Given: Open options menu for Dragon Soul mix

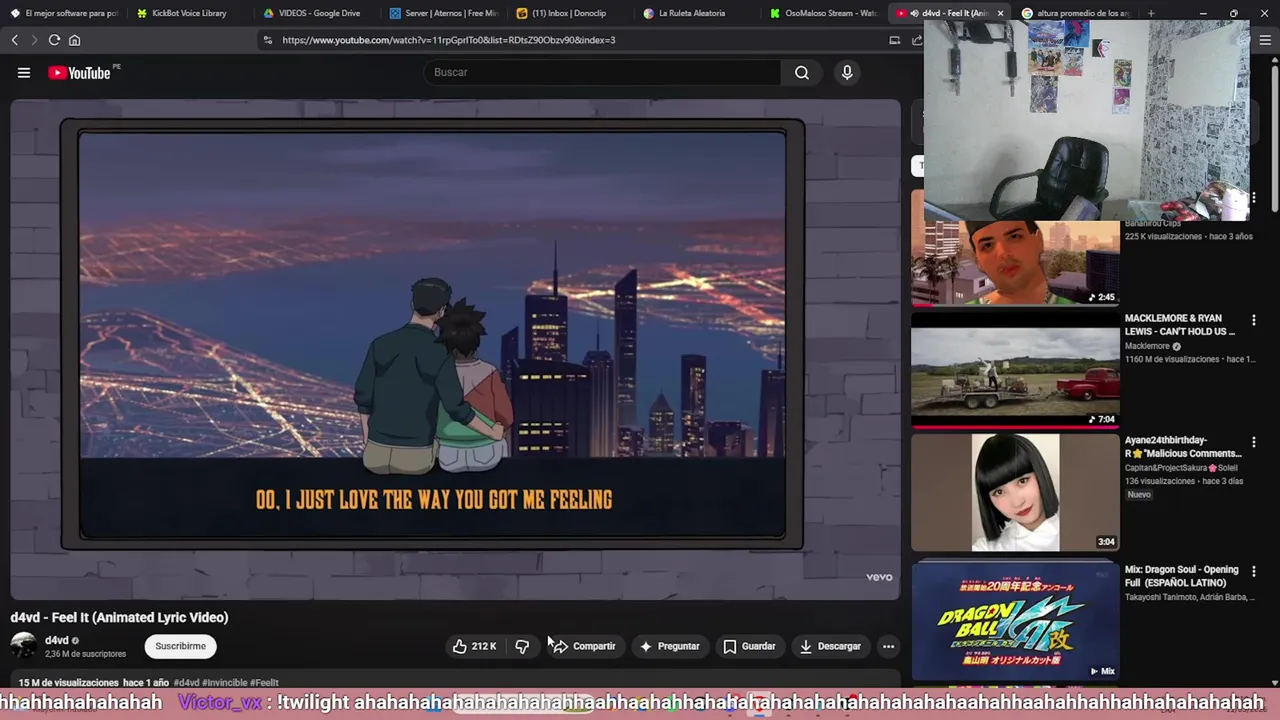Looking at the screenshot, I should (1253, 571).
